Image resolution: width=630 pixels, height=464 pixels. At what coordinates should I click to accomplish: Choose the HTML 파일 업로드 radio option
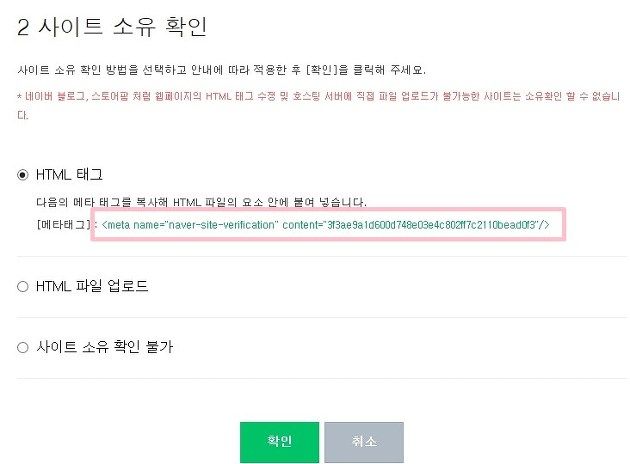(x=23, y=286)
